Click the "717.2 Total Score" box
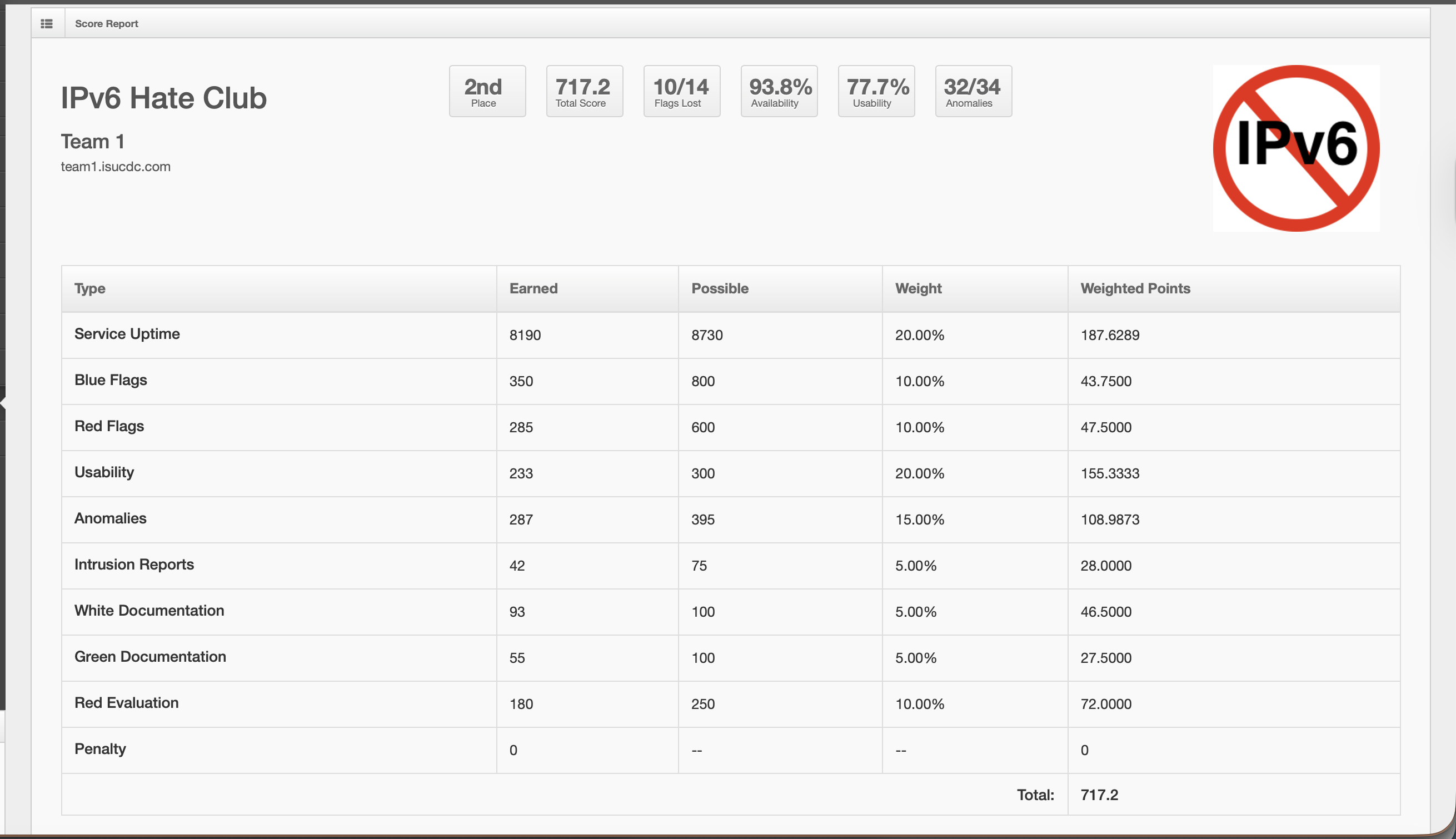This screenshot has height=839, width=1456. 584,91
